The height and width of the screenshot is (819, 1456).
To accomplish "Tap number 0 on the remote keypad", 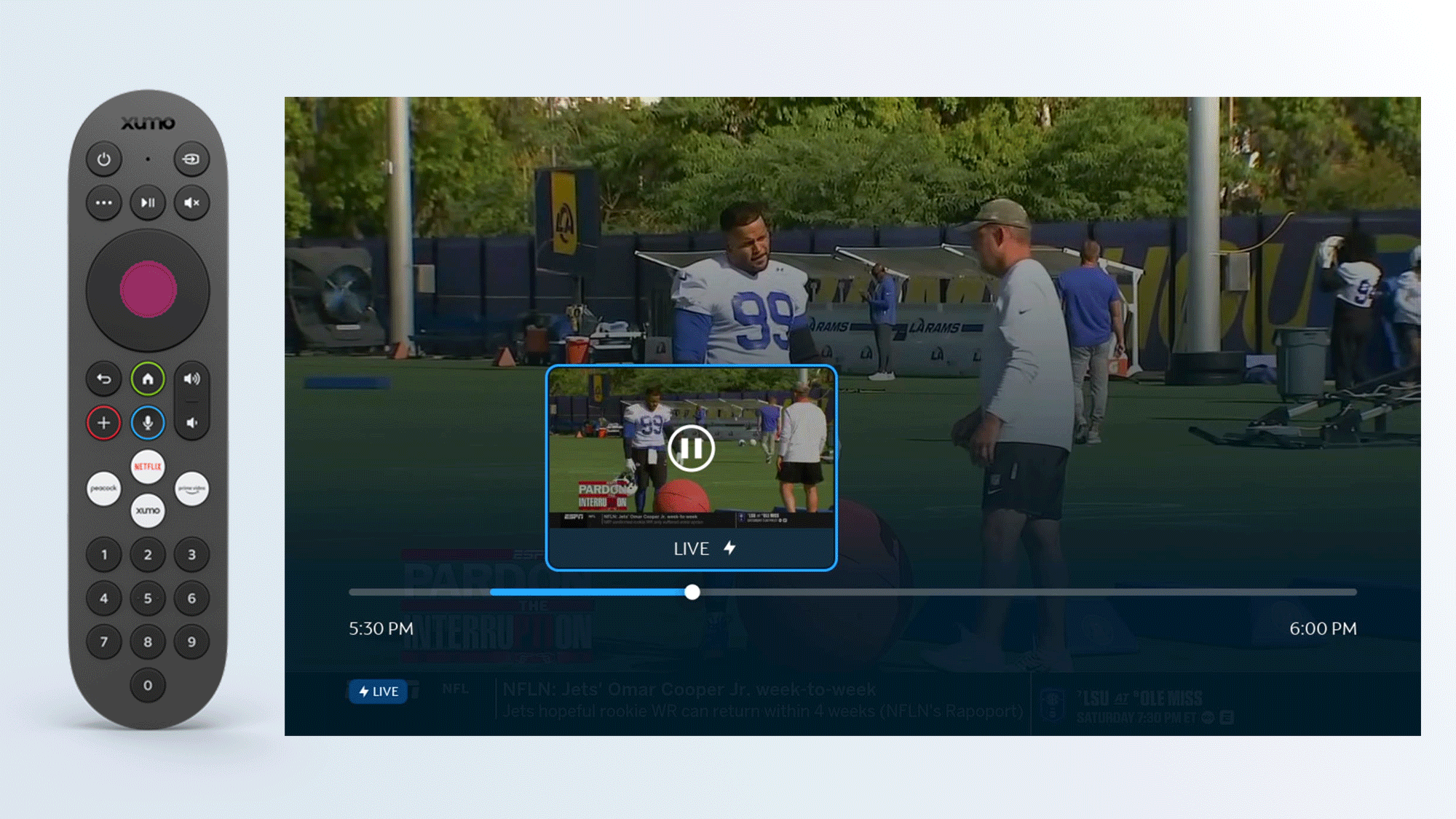I will tap(148, 686).
